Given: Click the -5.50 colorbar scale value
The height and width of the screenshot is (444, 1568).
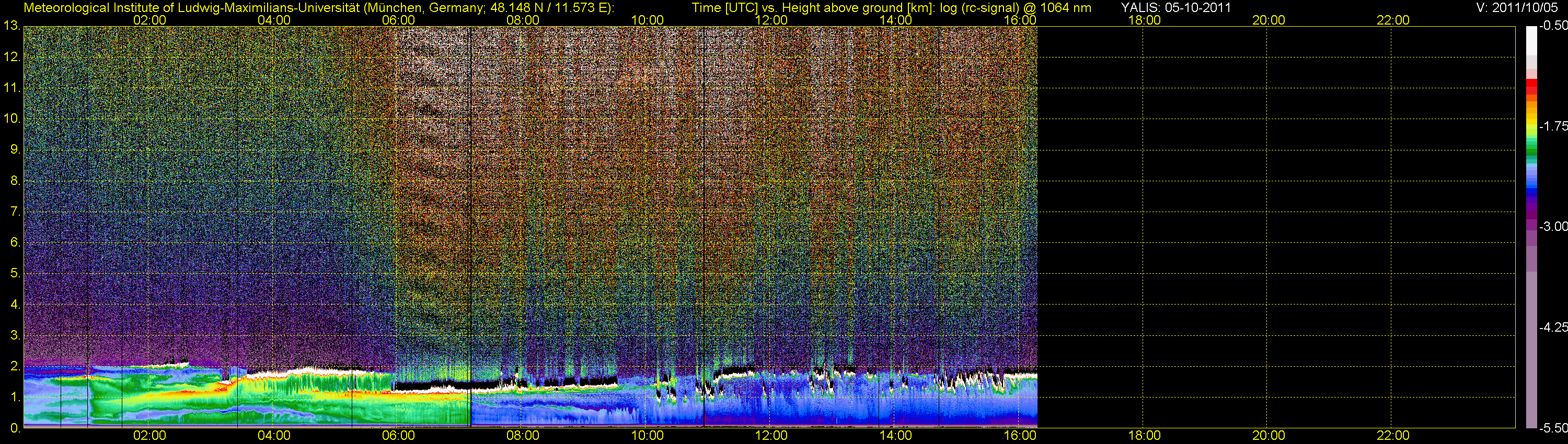Looking at the screenshot, I should [1553, 428].
